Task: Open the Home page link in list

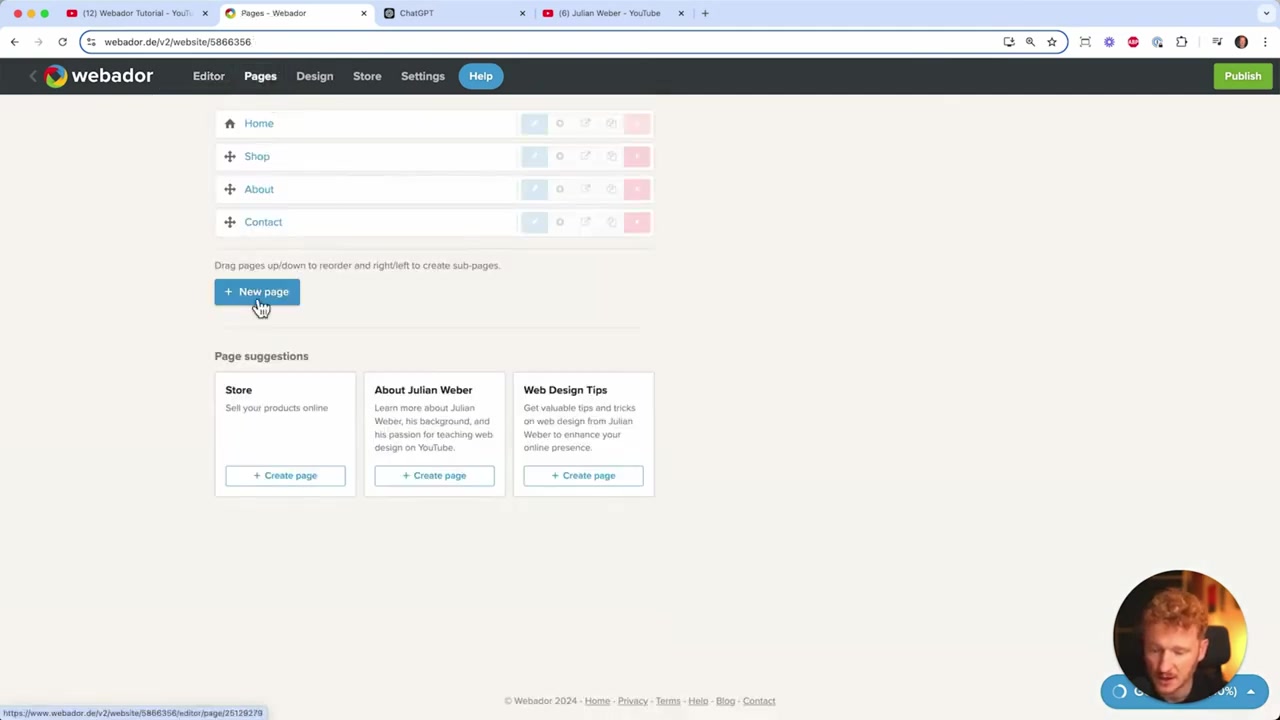Action: [259, 123]
